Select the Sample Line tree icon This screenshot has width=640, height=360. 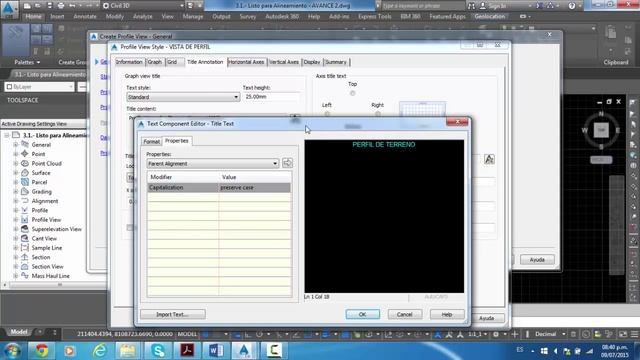tap(24, 248)
